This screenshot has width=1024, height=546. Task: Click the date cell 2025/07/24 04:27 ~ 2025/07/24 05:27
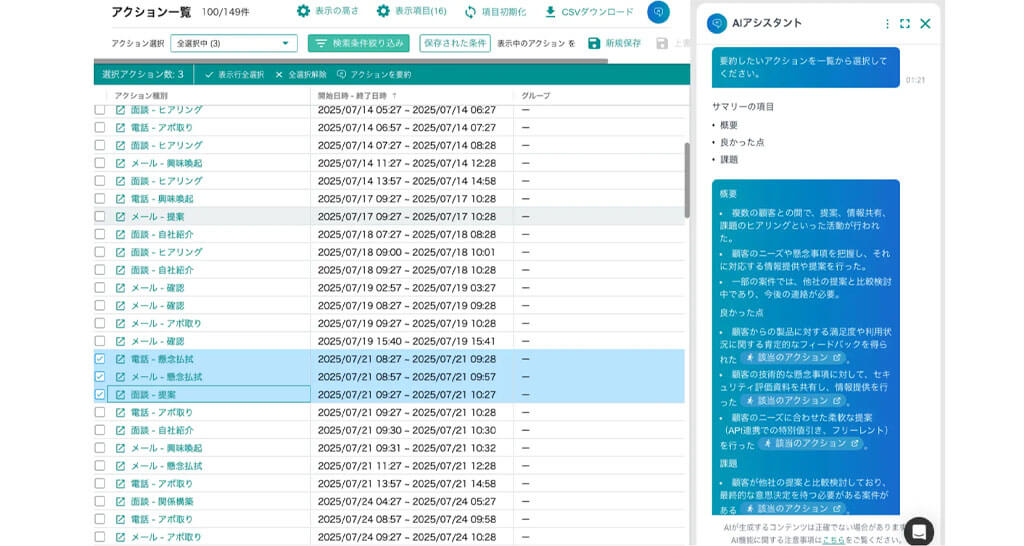(407, 502)
